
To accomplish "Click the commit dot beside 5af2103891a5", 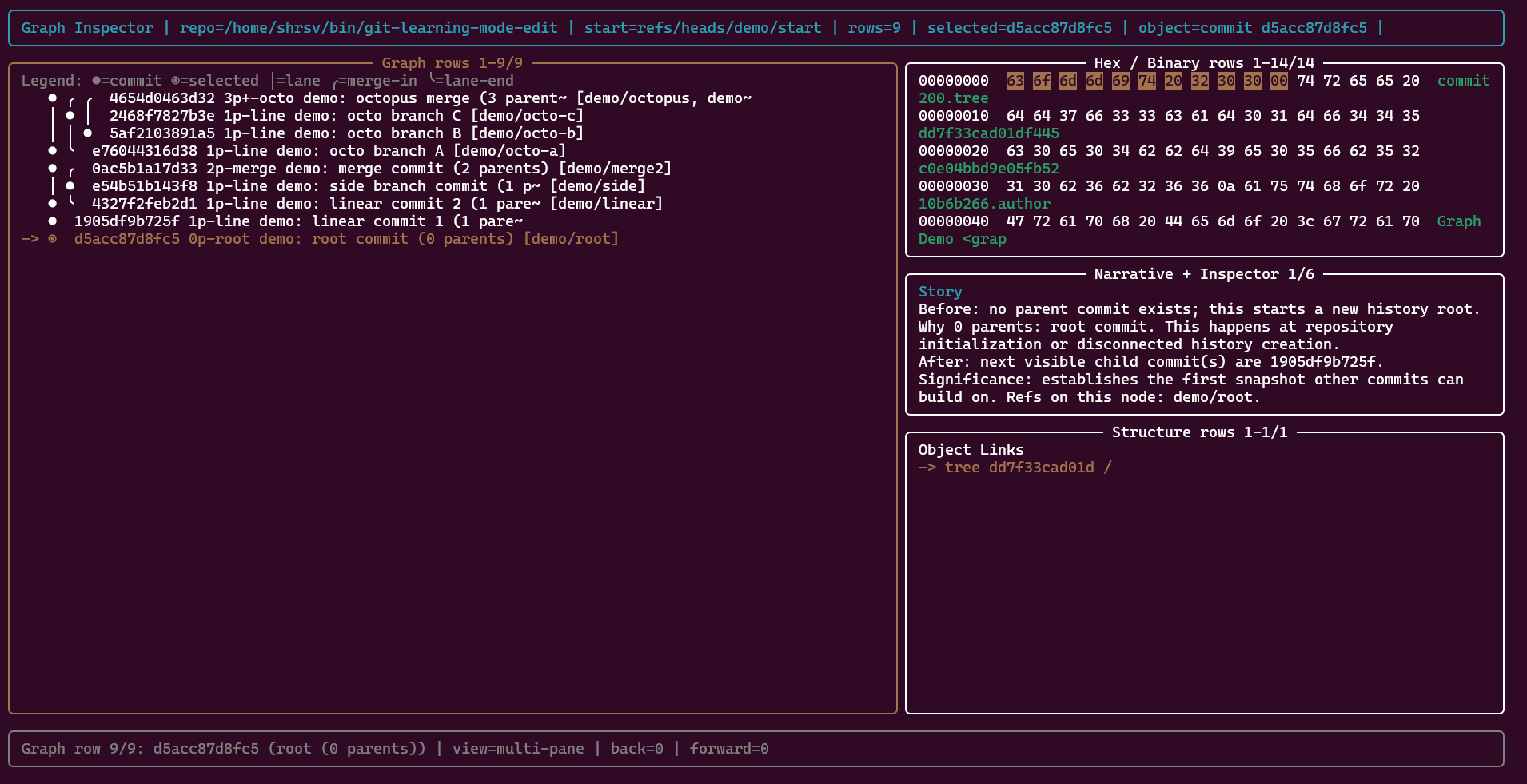I will (88, 133).
